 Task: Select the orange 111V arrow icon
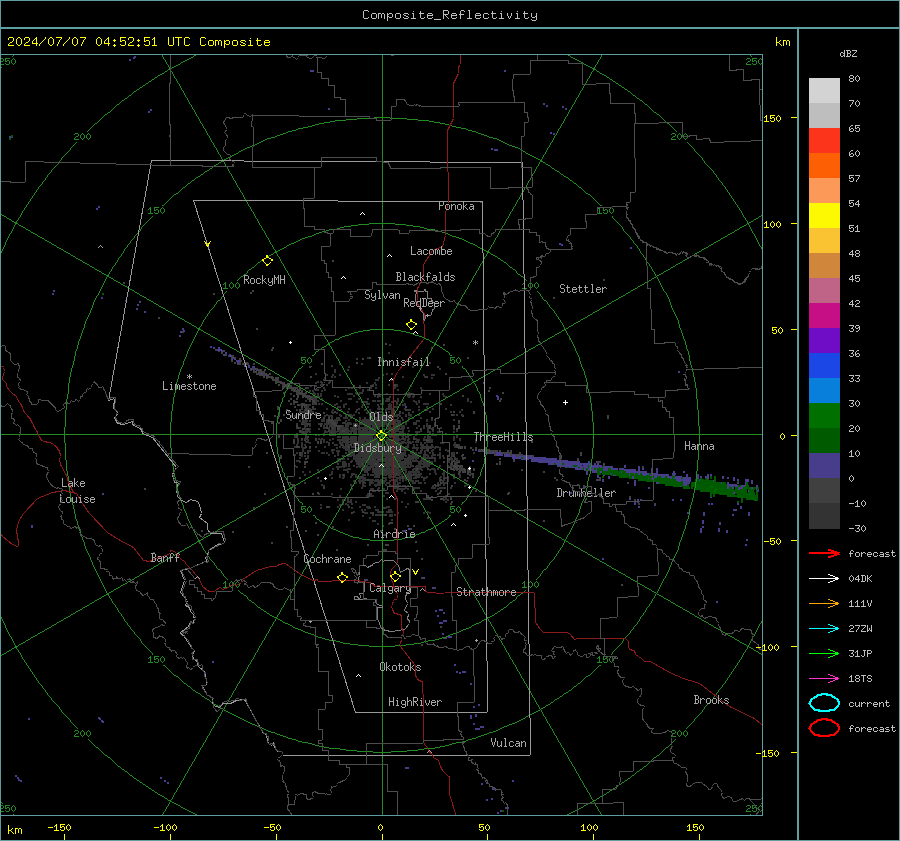click(x=824, y=603)
